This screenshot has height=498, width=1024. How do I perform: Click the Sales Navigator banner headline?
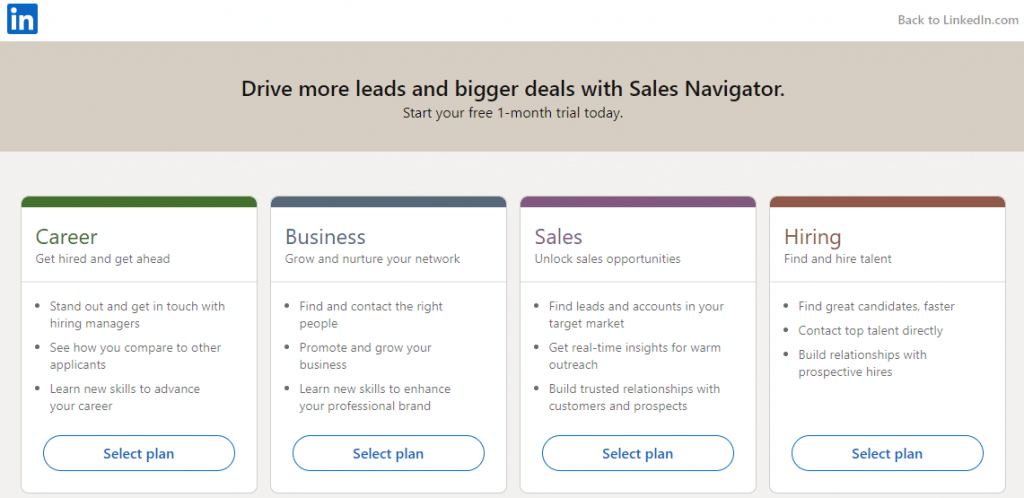[513, 89]
